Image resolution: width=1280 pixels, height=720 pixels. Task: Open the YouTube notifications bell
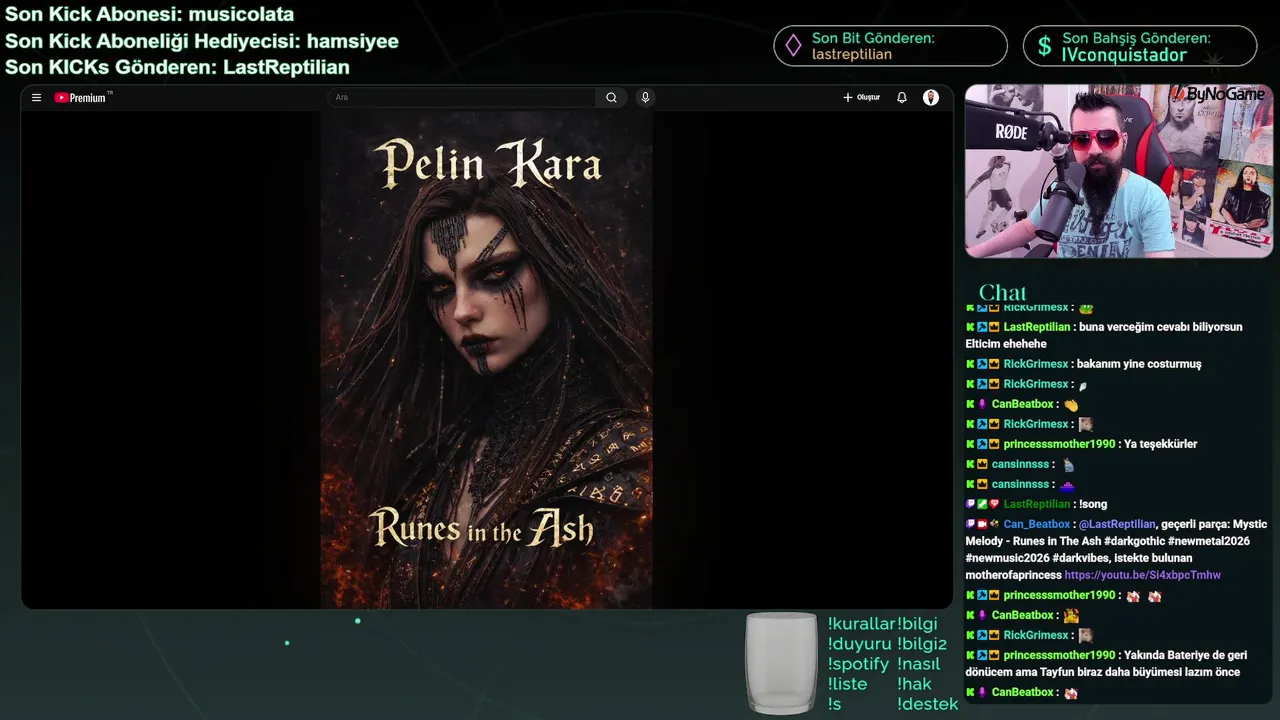coord(902,98)
